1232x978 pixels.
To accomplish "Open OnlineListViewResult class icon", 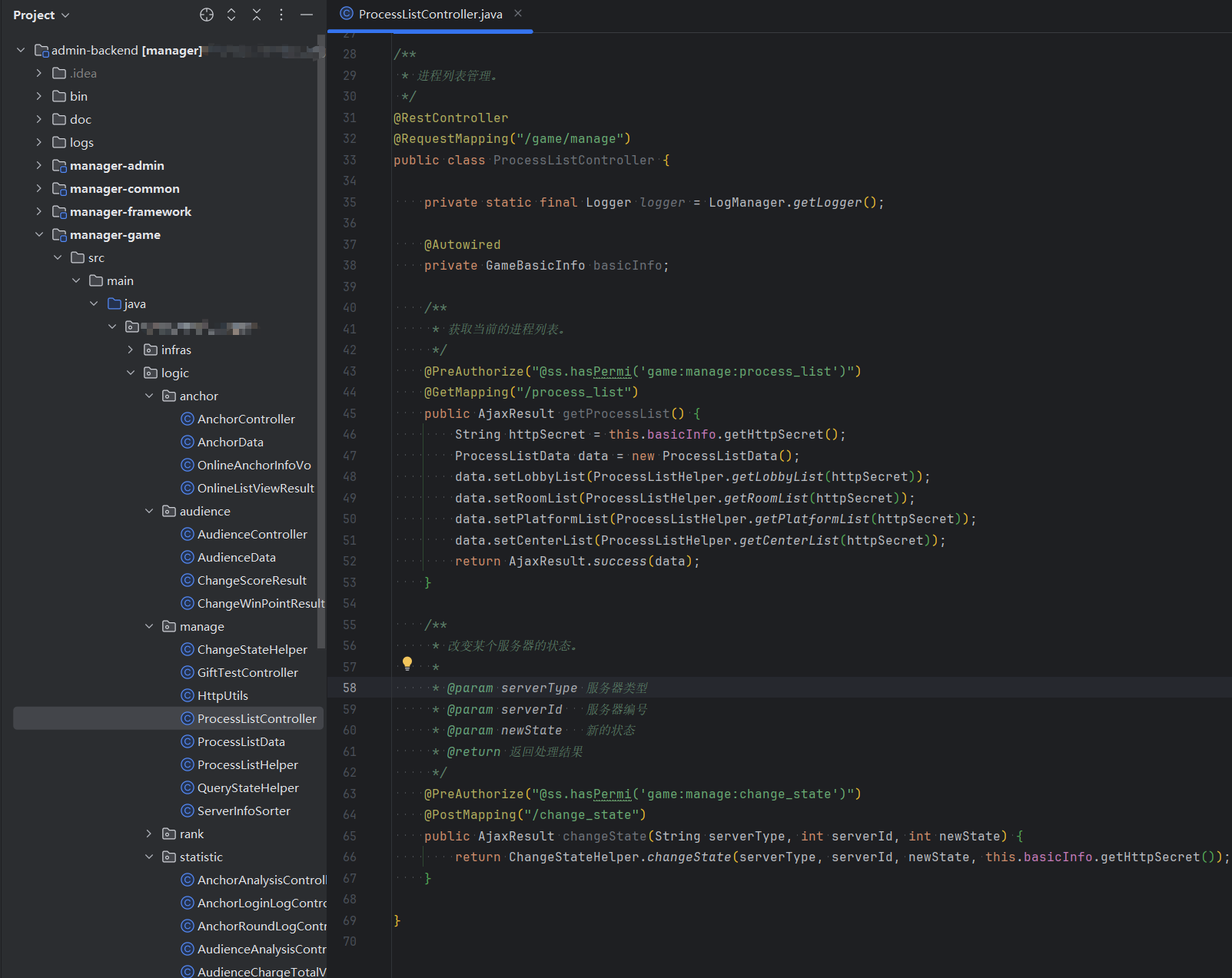I will [x=188, y=488].
